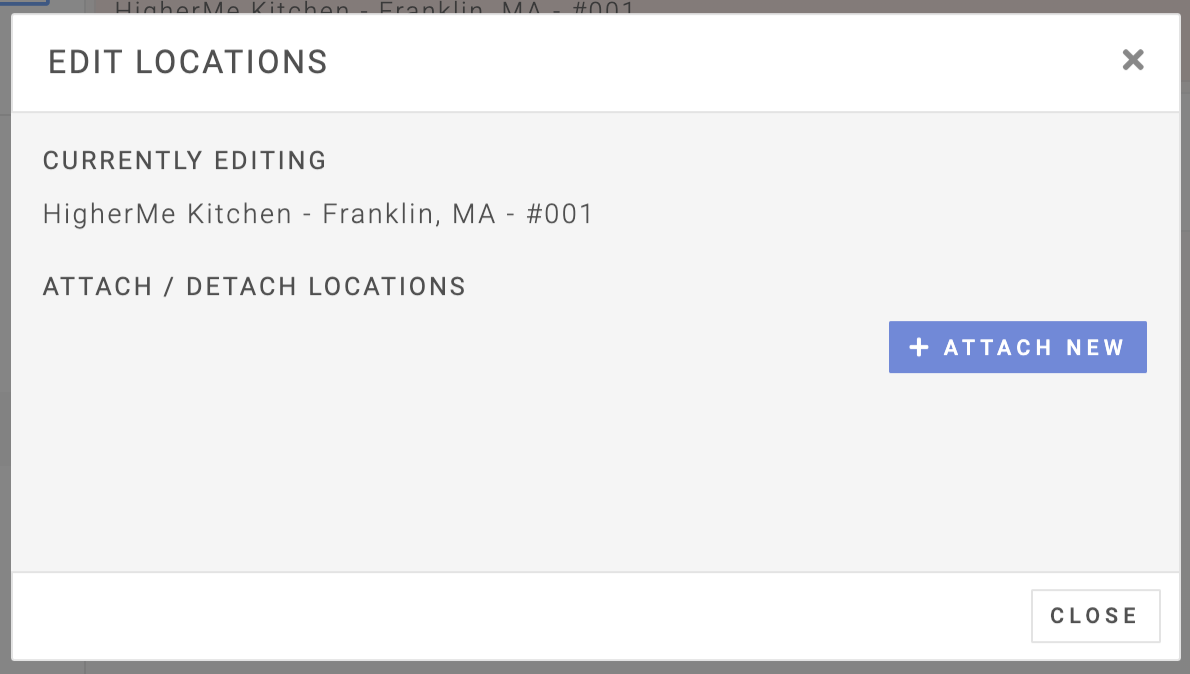Click blank footer space left of Close
The image size is (1190, 674).
pyautogui.click(x=500, y=616)
